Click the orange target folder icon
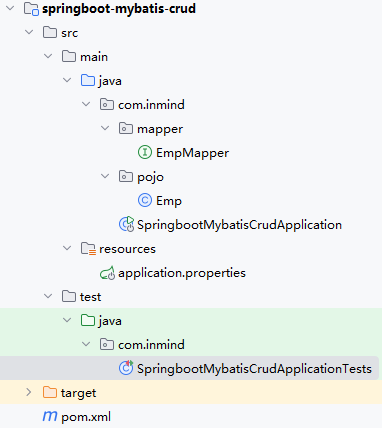 click(x=50, y=392)
